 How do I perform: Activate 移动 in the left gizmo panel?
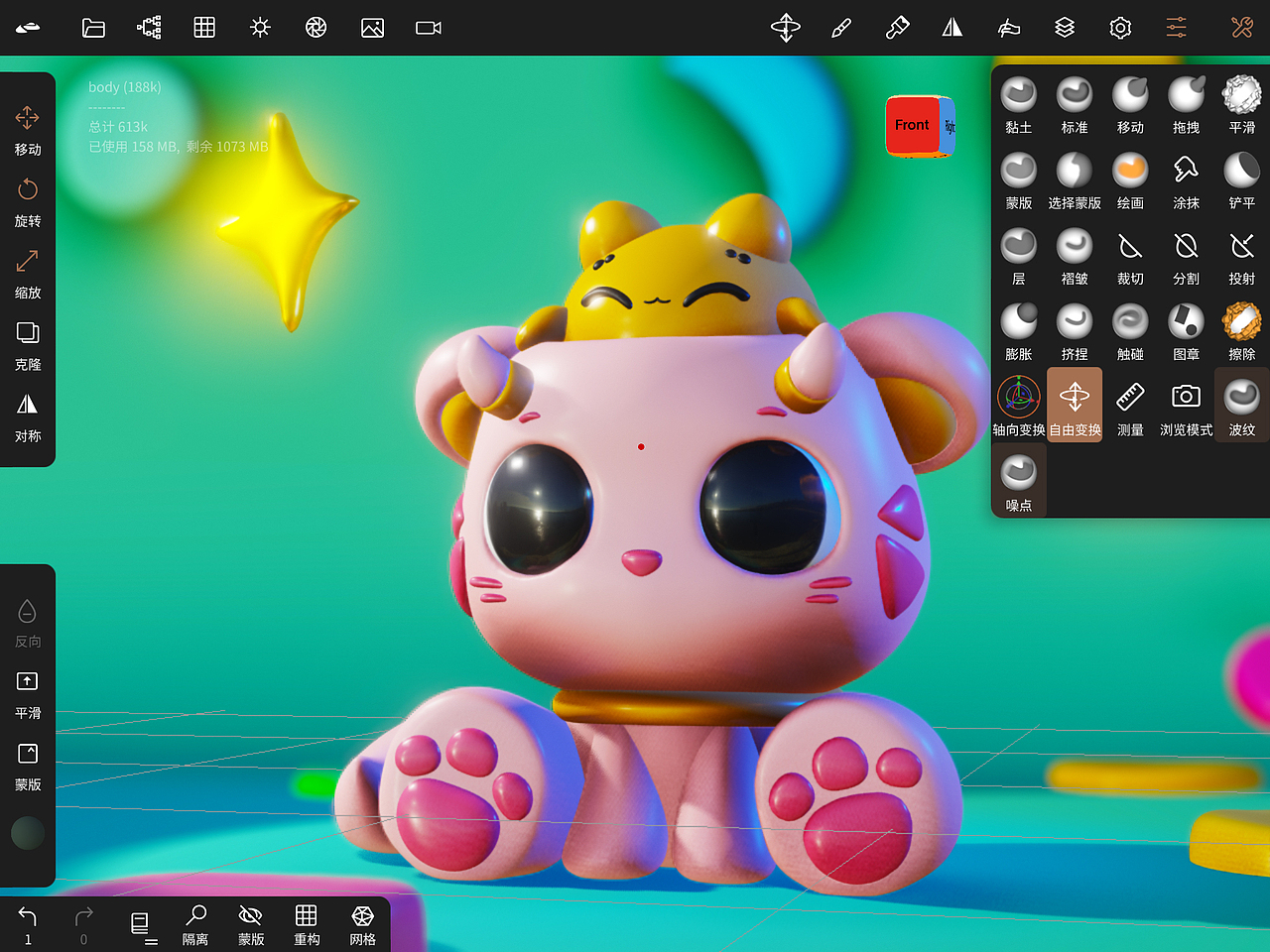point(28,130)
